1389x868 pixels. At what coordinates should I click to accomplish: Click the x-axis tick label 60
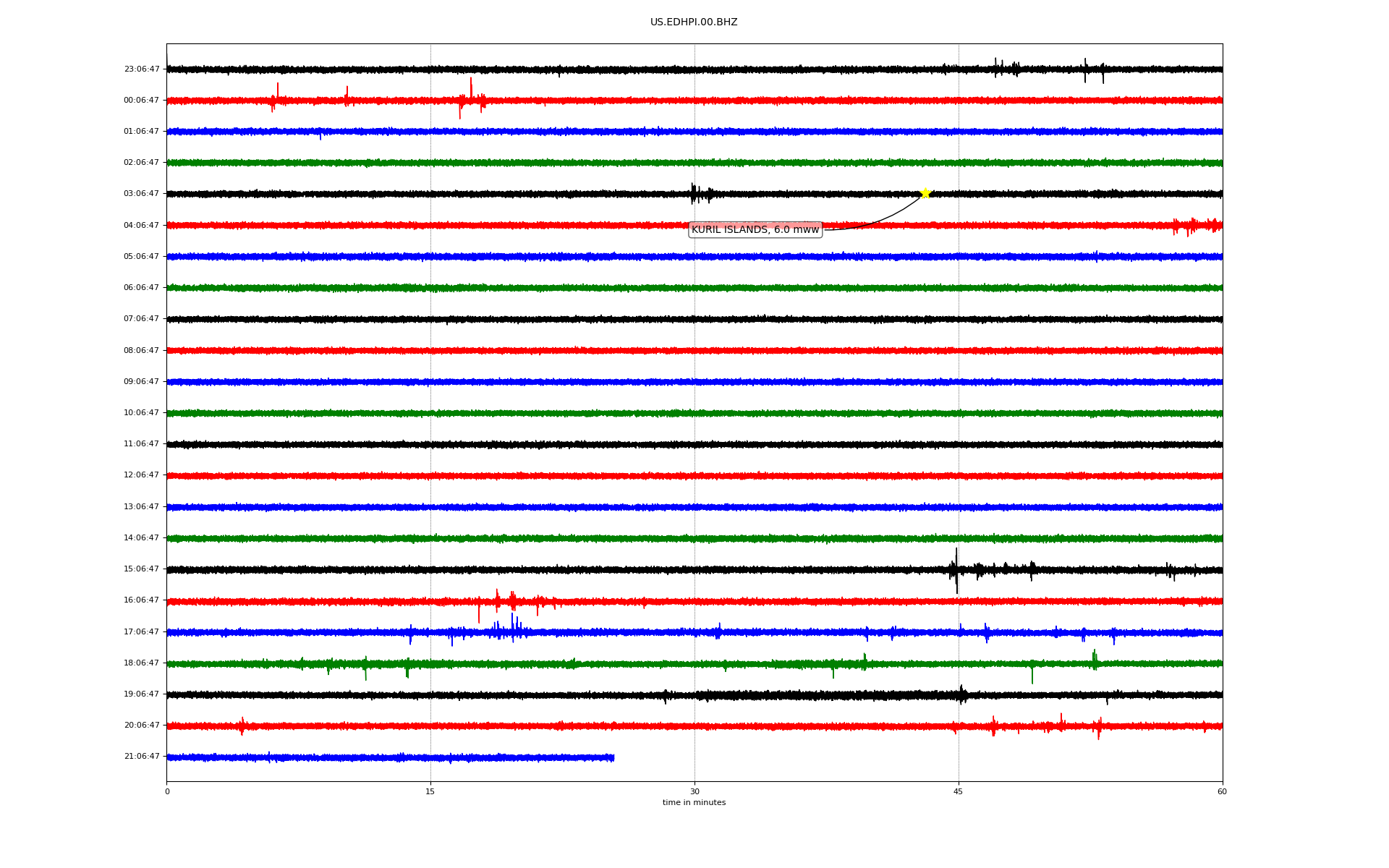(x=1222, y=792)
